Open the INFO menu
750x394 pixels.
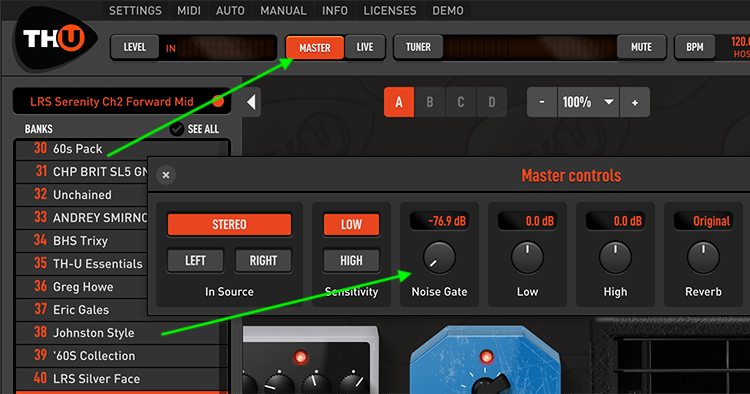tap(335, 11)
